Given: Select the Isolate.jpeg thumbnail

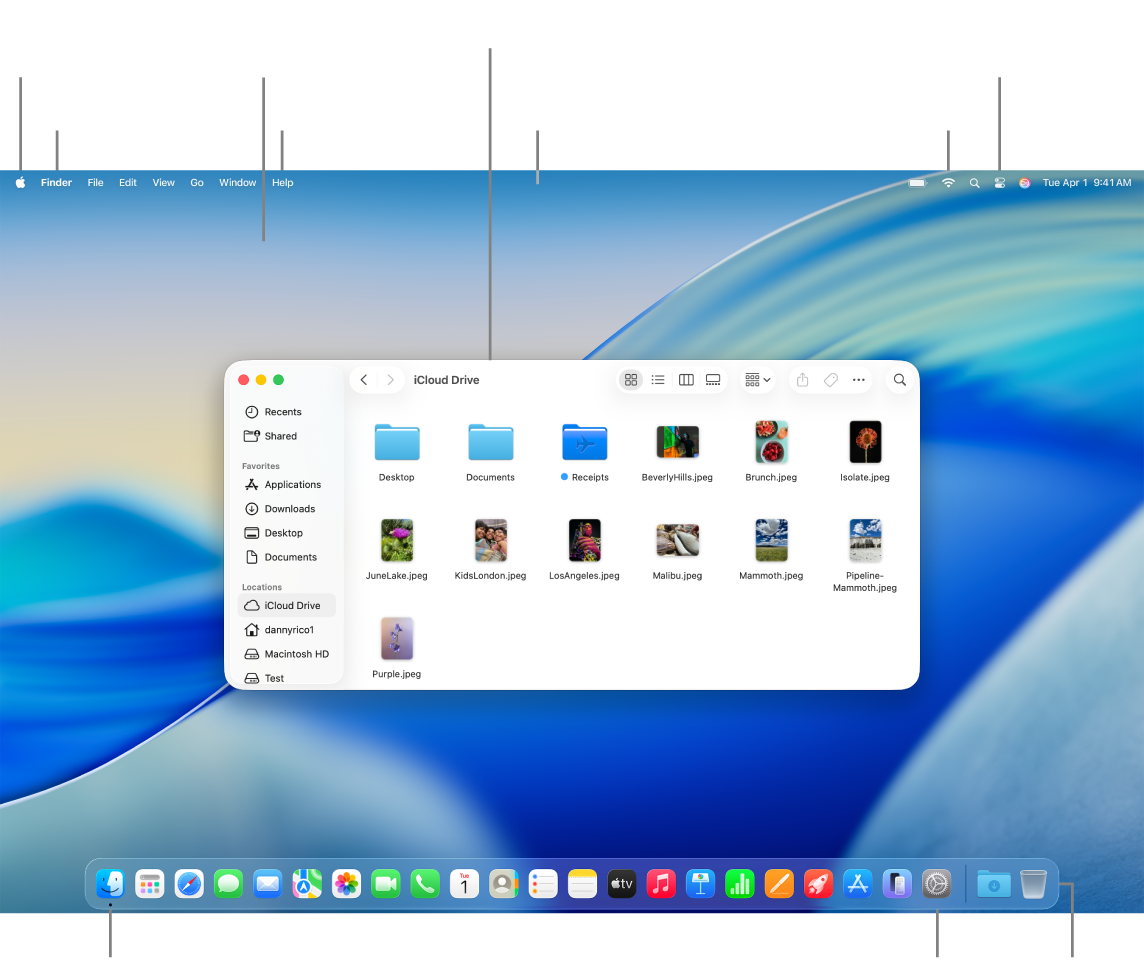Looking at the screenshot, I should pyautogui.click(x=865, y=442).
